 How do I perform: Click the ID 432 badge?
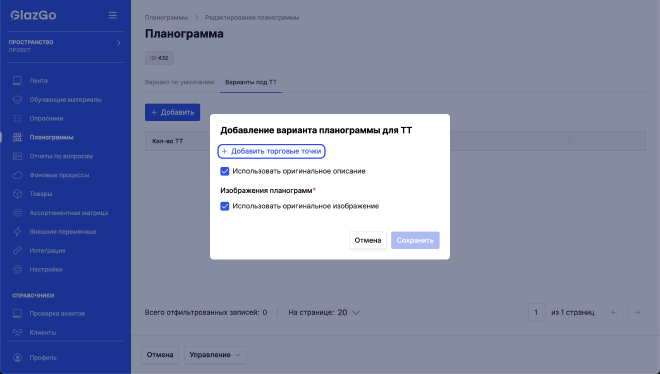pos(159,58)
